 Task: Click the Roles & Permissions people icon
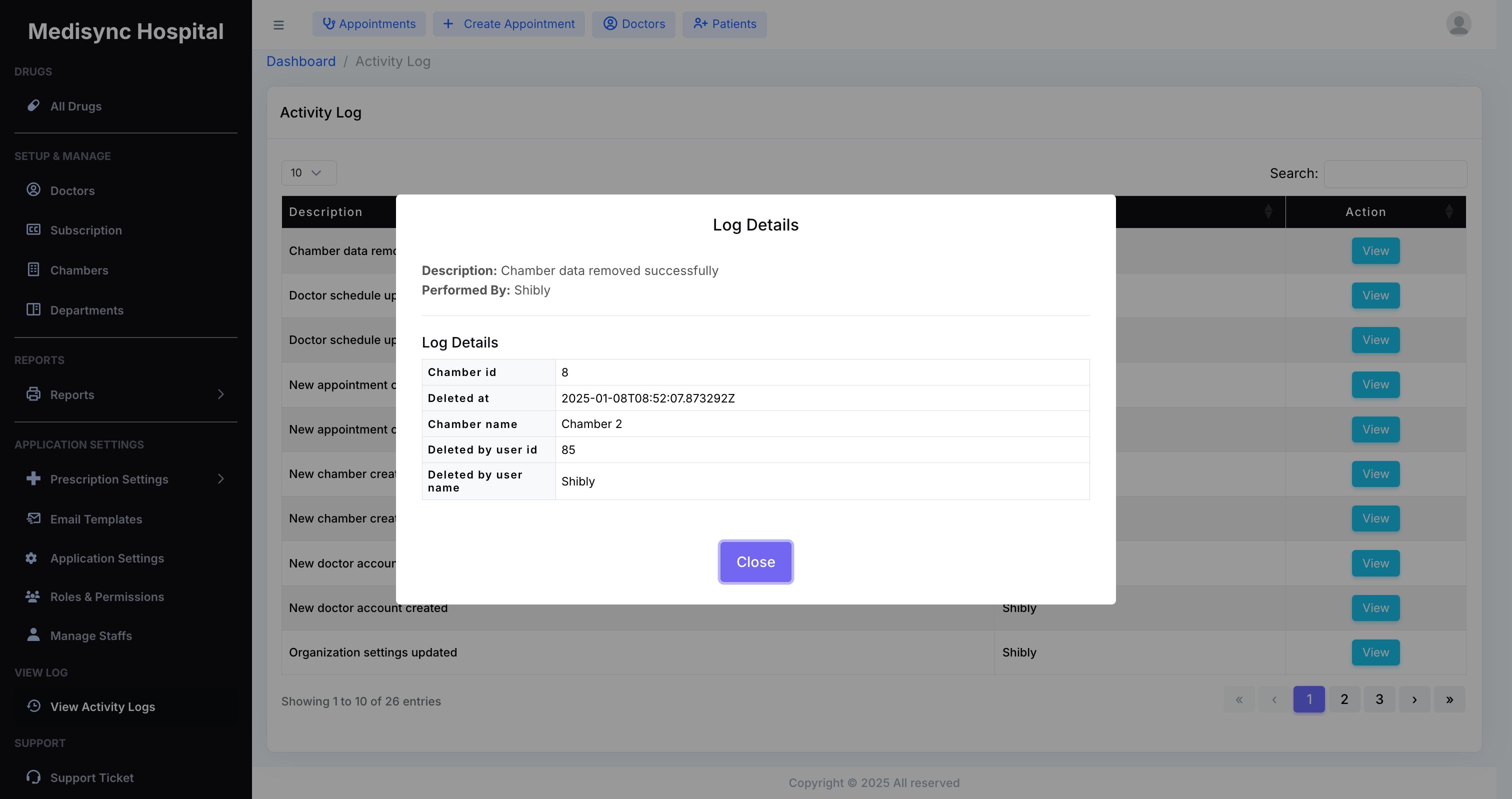[x=33, y=596]
